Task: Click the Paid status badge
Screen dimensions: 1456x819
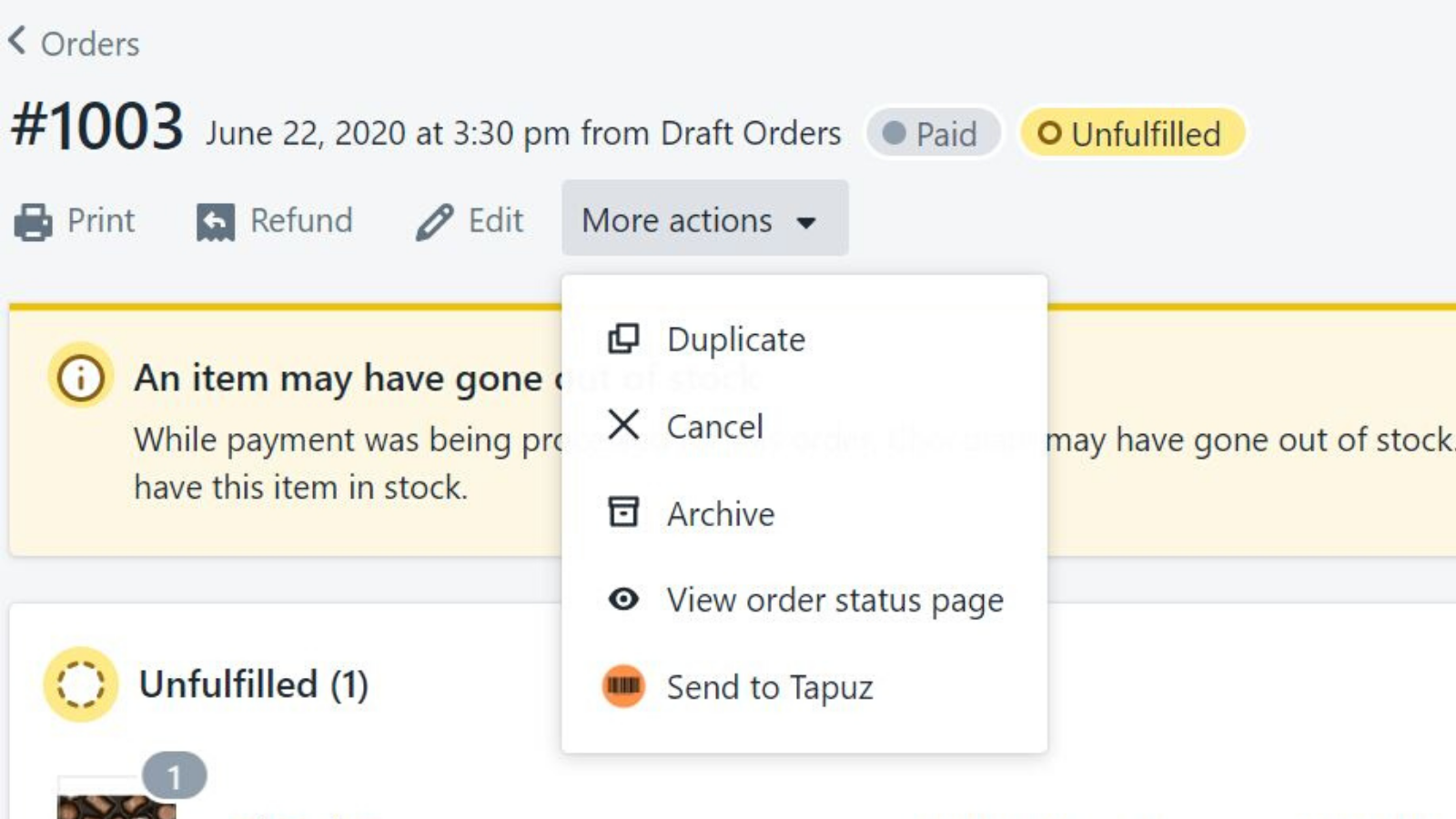Action: (933, 133)
